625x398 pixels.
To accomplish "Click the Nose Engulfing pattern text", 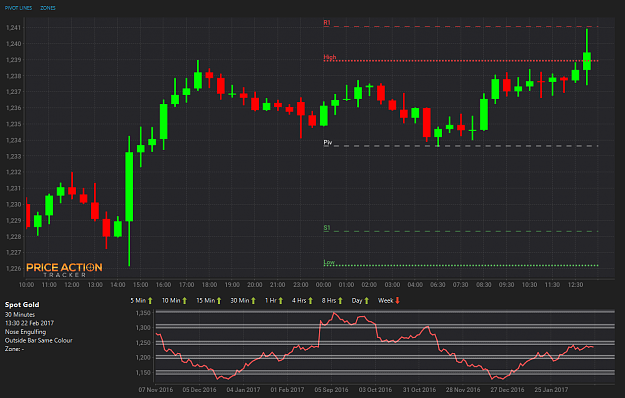I will [x=25, y=332].
